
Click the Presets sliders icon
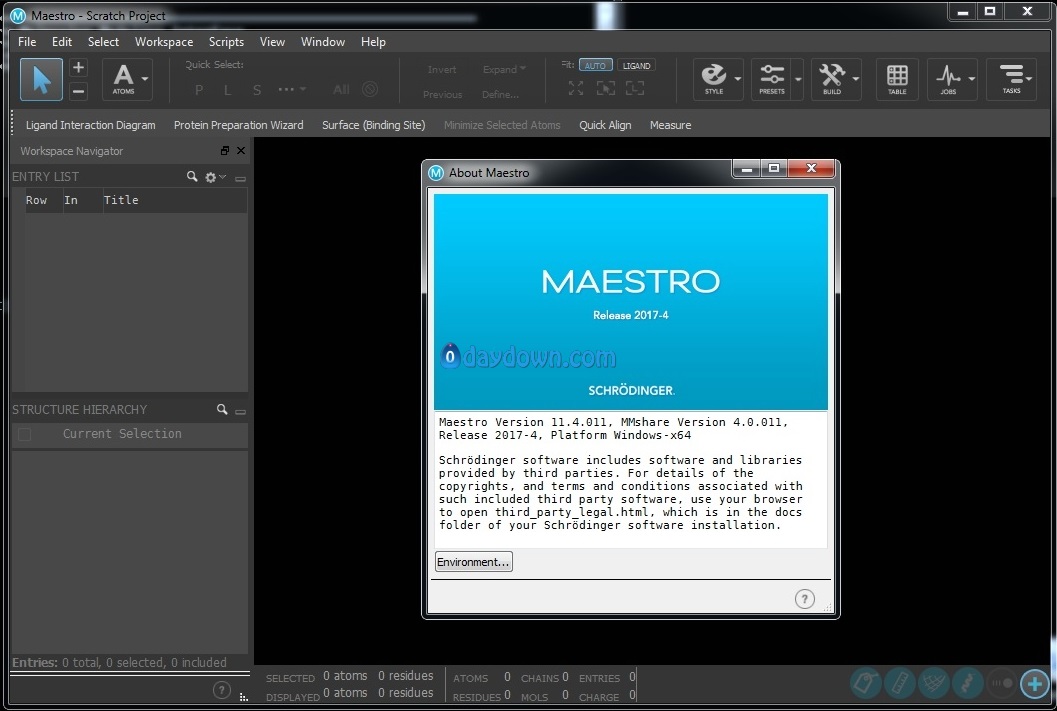pyautogui.click(x=772, y=79)
